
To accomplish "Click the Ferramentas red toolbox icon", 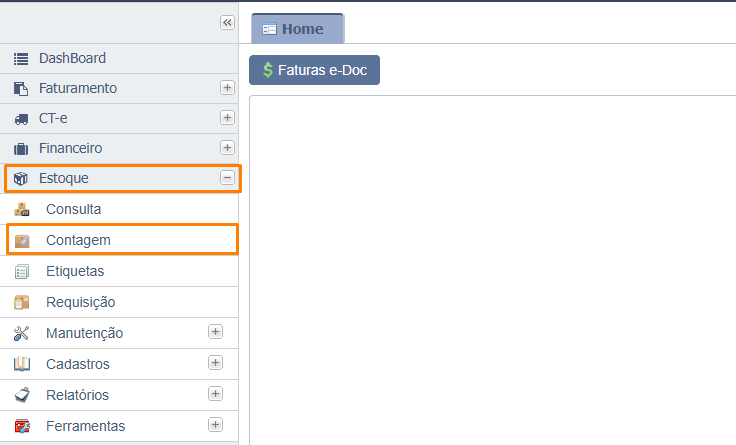I will point(22,426).
